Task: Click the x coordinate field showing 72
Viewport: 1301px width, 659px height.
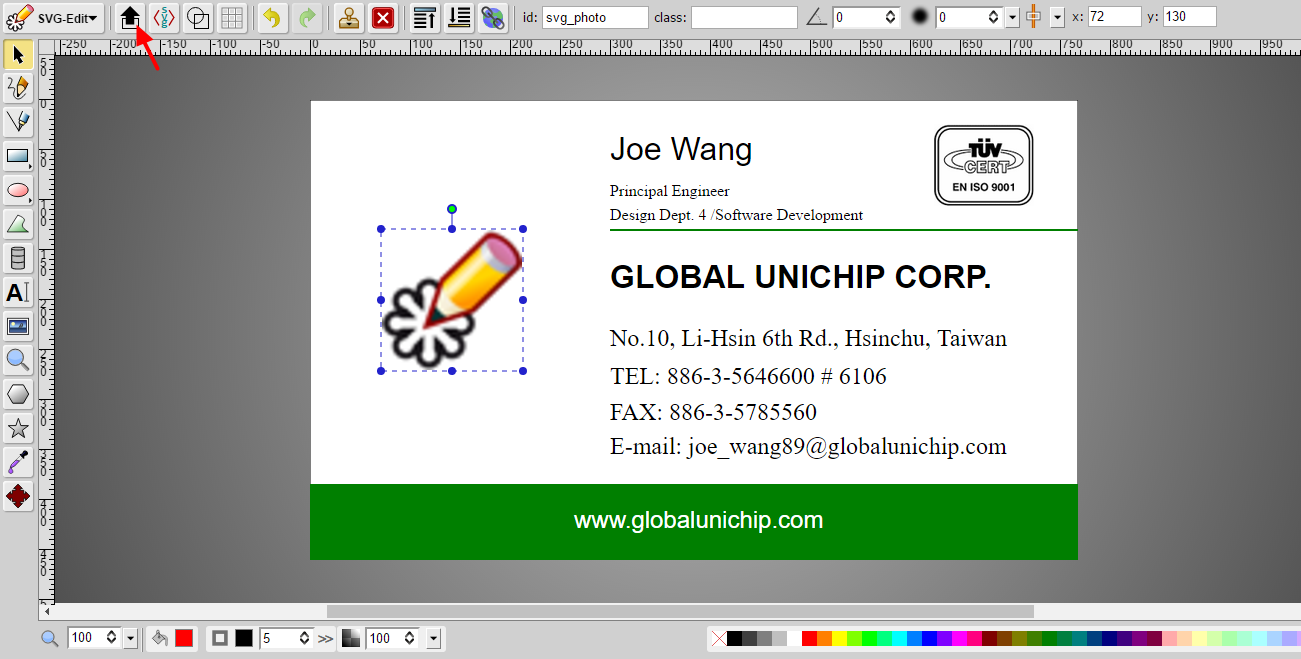Action: [1114, 17]
